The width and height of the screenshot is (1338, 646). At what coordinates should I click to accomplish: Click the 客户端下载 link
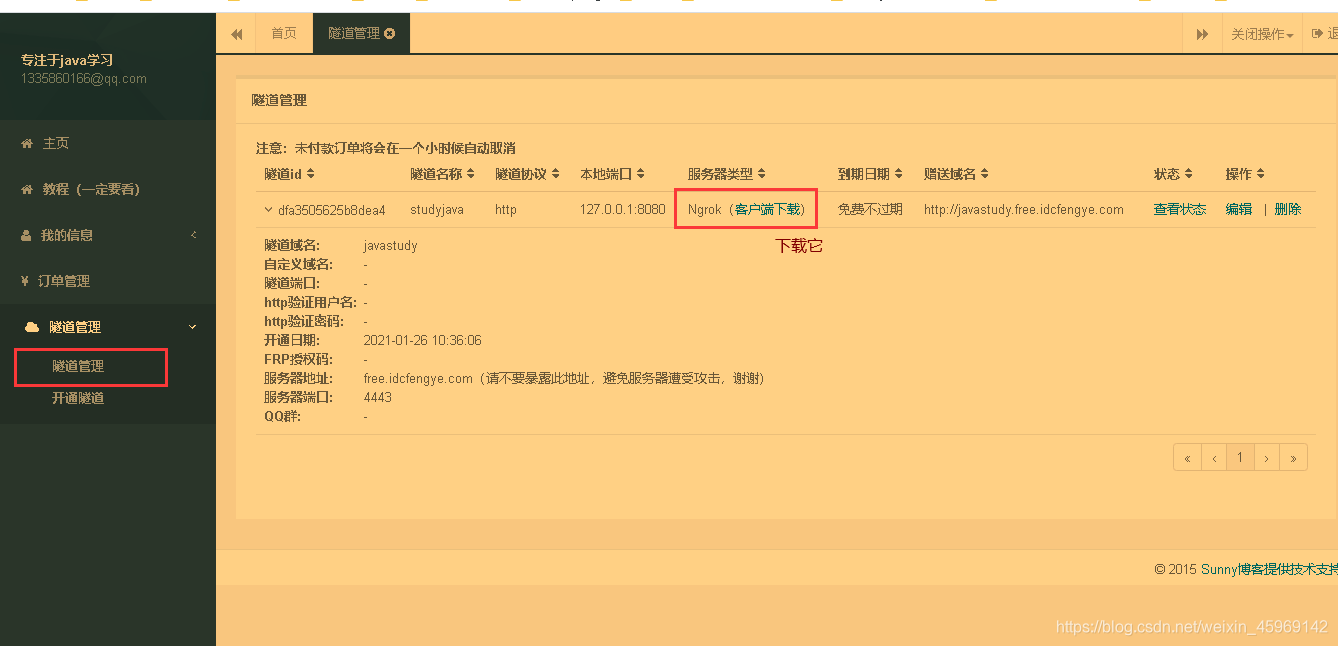pos(767,210)
